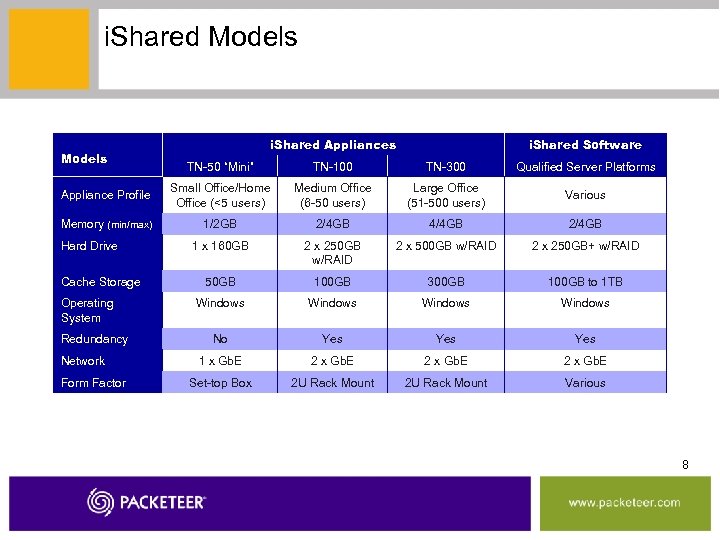Click the 'Appliance Profile' row label
720x540 pixels.
point(106,195)
